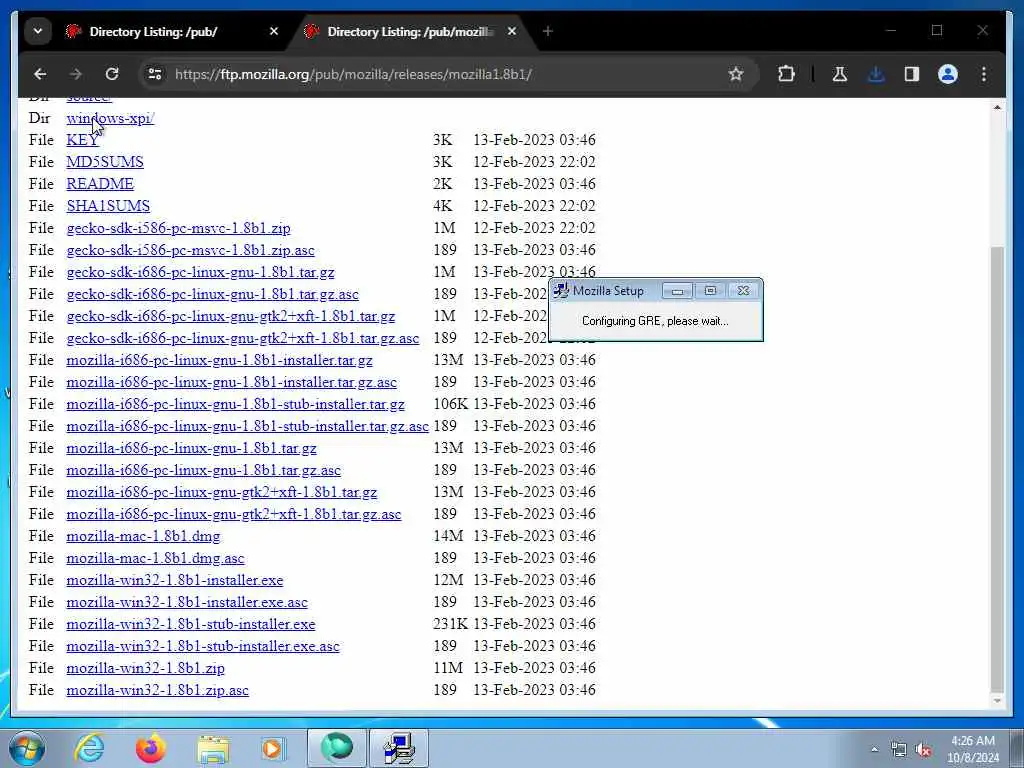This screenshot has width=1024, height=768.
Task: Close the Directory Listing /pub/ tab
Action: tap(274, 31)
